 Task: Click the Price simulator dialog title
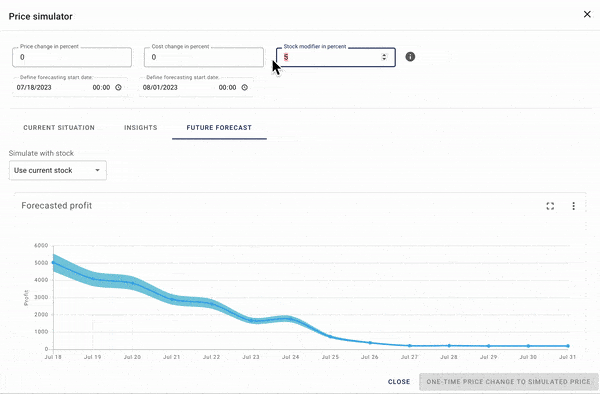(x=41, y=16)
